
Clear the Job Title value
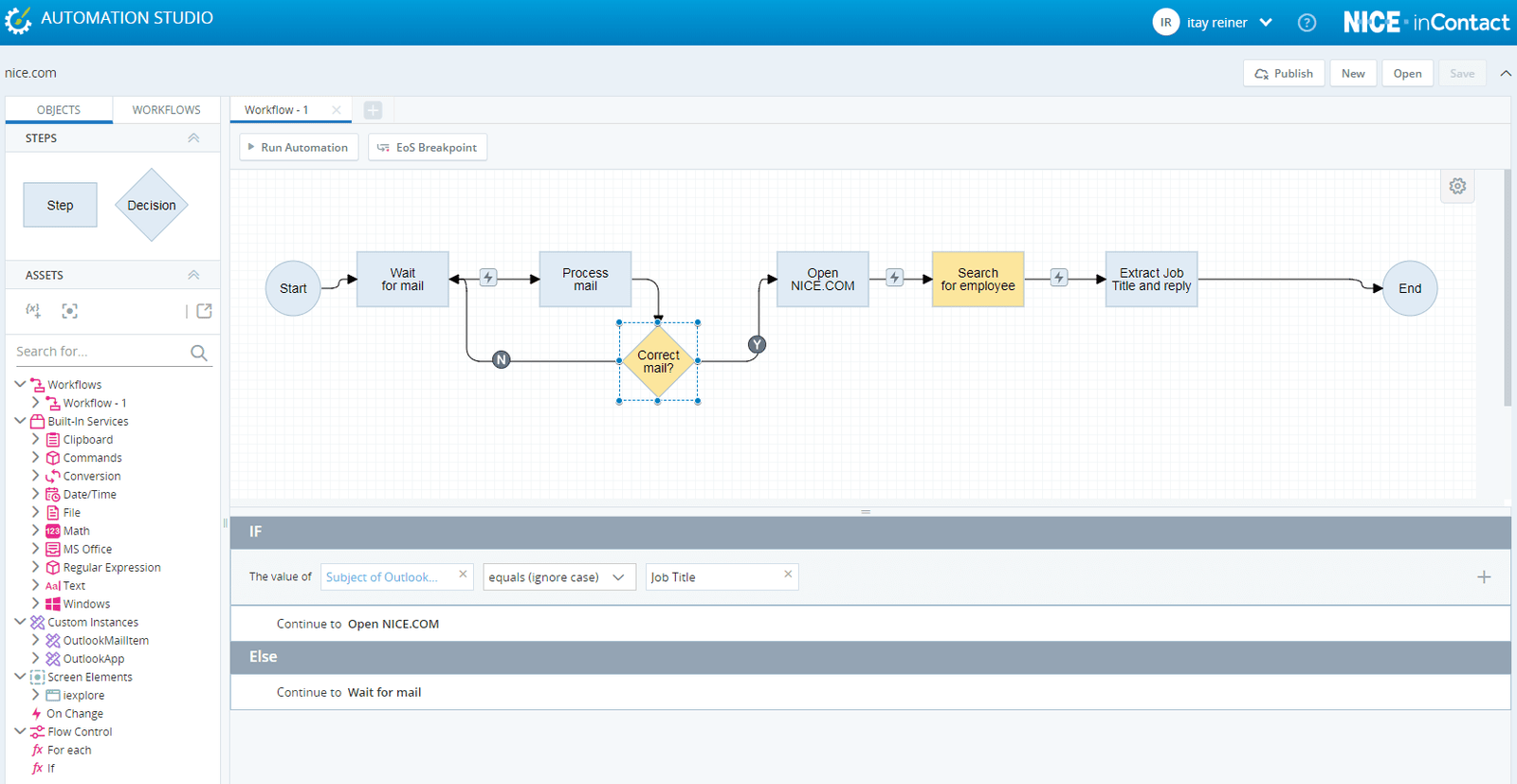(788, 574)
